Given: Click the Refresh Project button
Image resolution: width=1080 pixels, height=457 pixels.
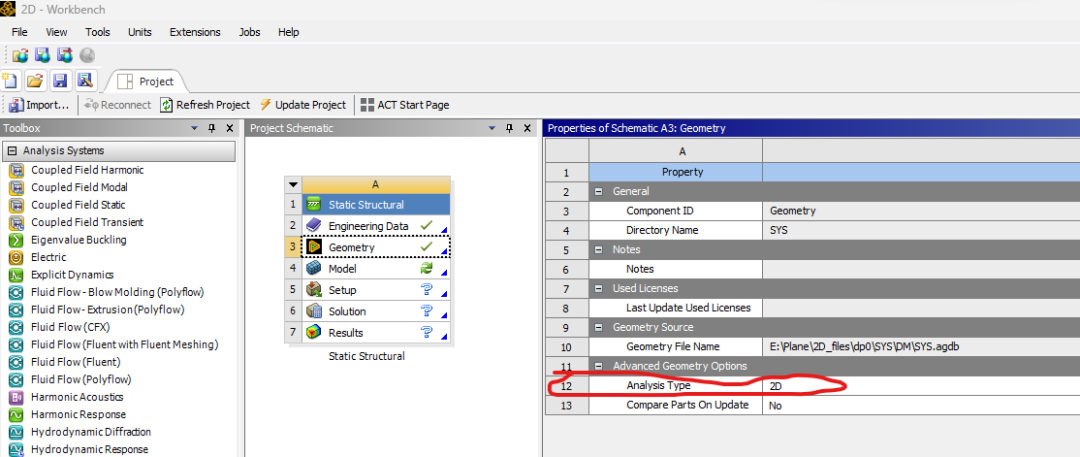Looking at the screenshot, I should pos(206,105).
